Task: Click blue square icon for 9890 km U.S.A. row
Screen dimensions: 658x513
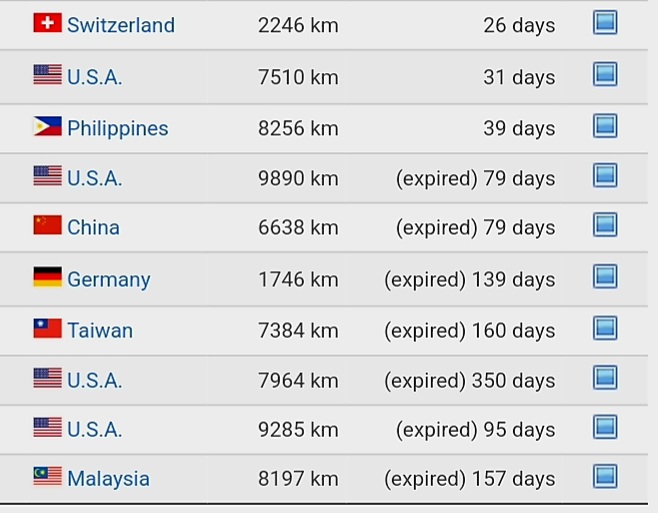Action: [605, 175]
